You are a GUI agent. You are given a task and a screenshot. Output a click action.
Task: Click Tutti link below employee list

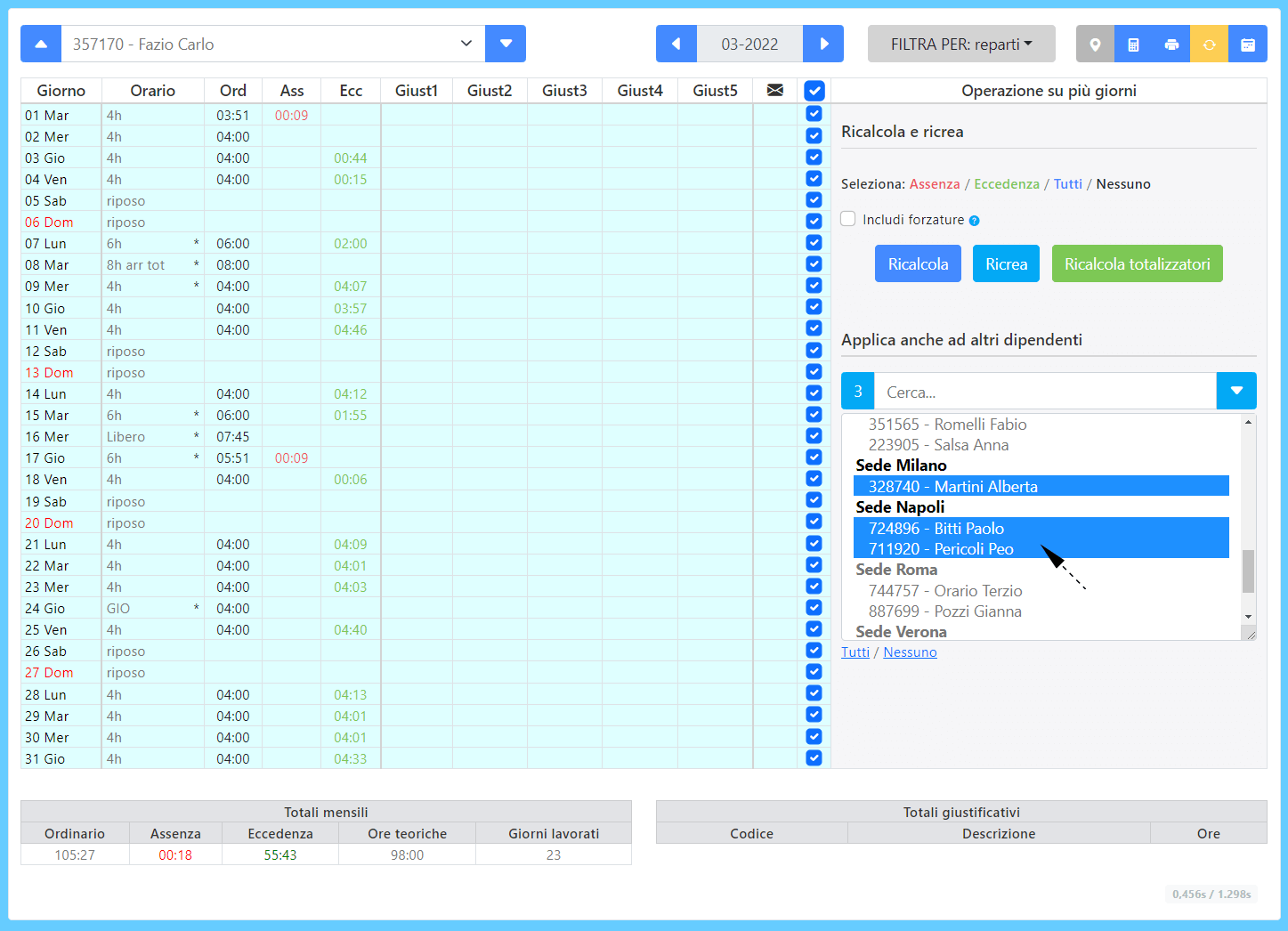(x=855, y=652)
